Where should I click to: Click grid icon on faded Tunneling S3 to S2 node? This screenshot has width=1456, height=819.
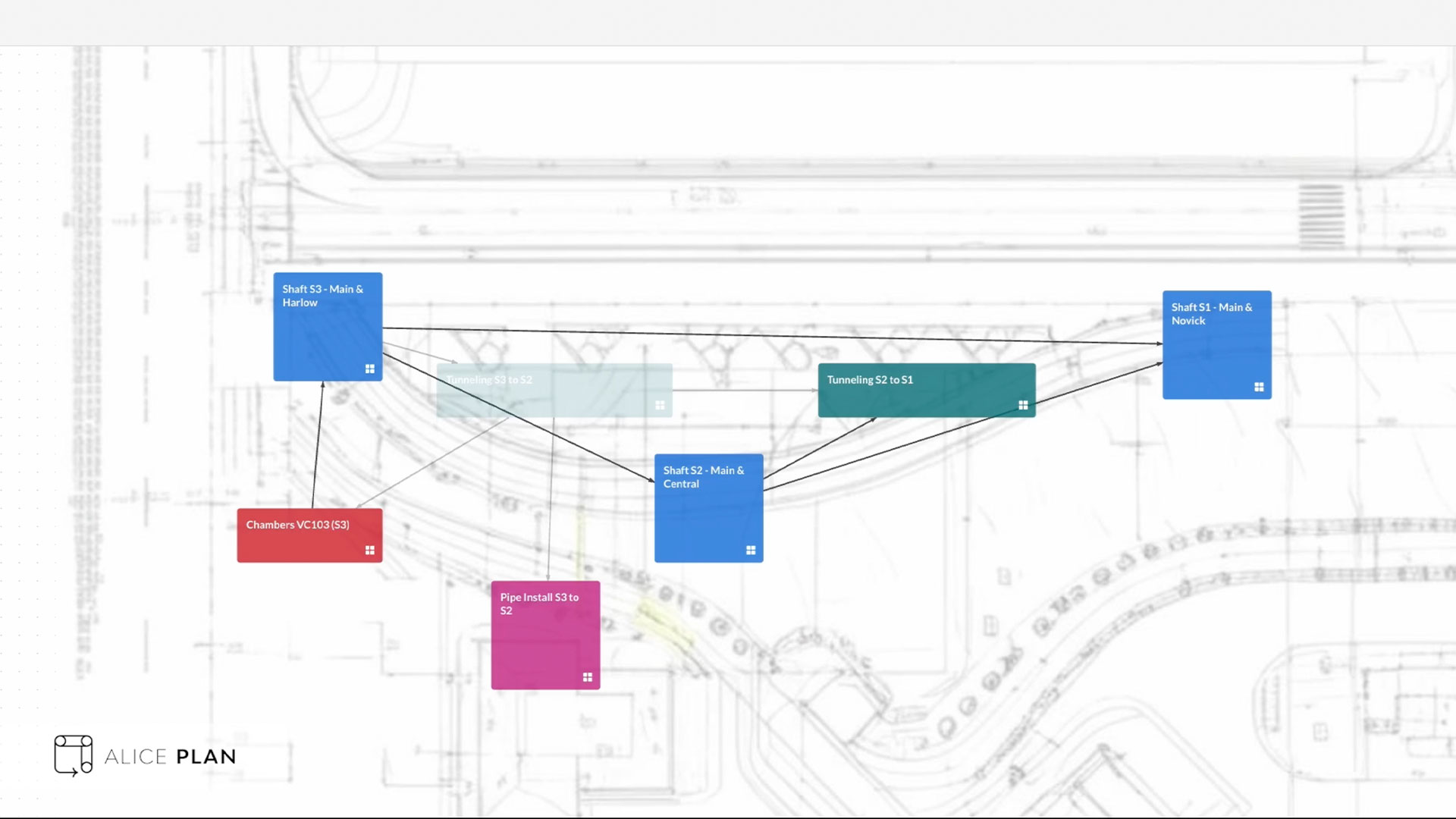(660, 406)
